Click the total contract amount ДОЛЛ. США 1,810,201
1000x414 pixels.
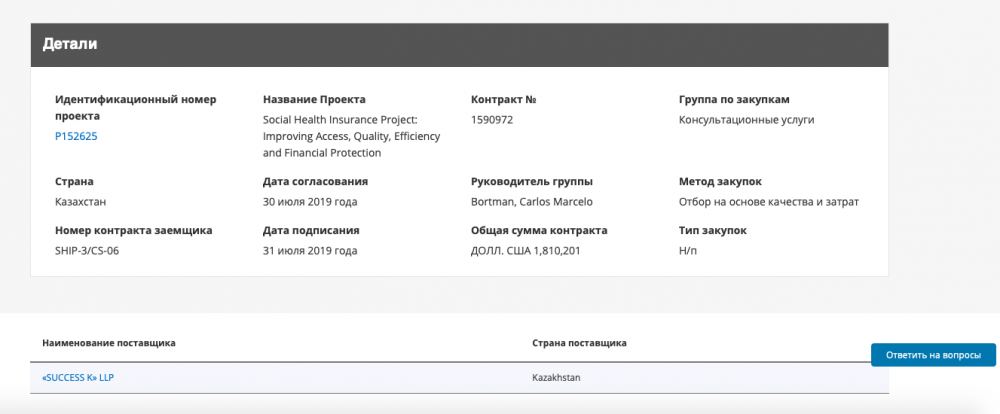pos(525,250)
